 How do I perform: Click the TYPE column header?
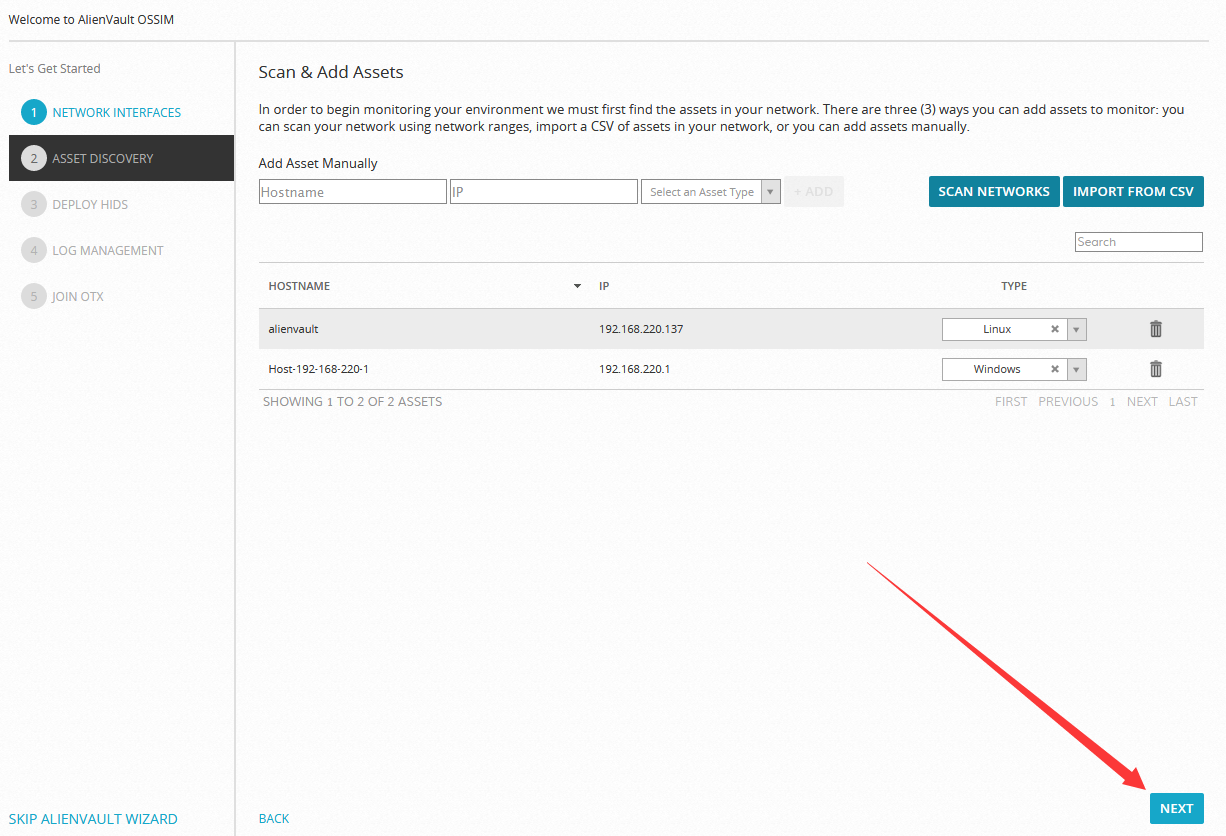1014,286
